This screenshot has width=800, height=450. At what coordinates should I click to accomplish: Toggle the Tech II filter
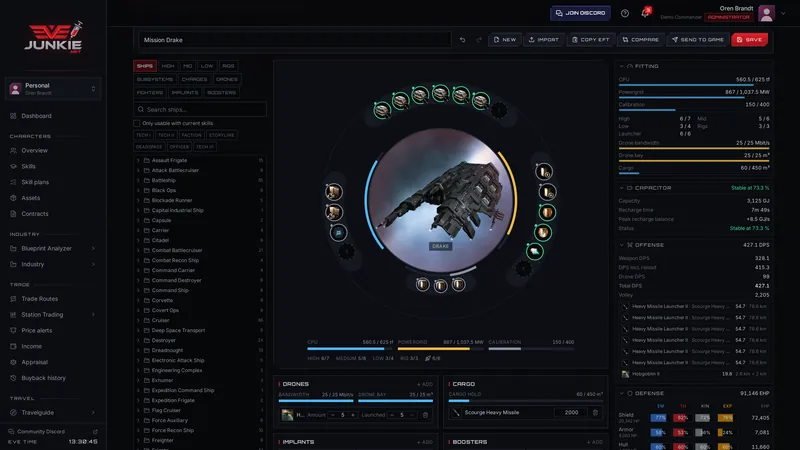[166, 135]
